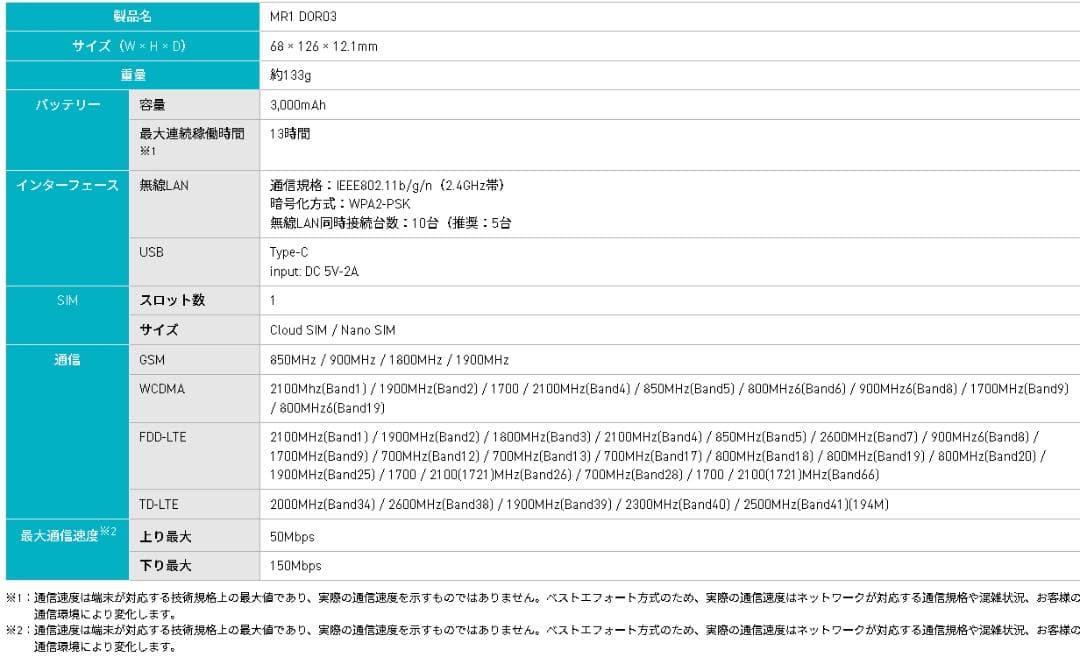Screen dimensions: 1080x664
Task: Click the 'サイズ (W × H × D)' header cell
Action: coord(132,45)
